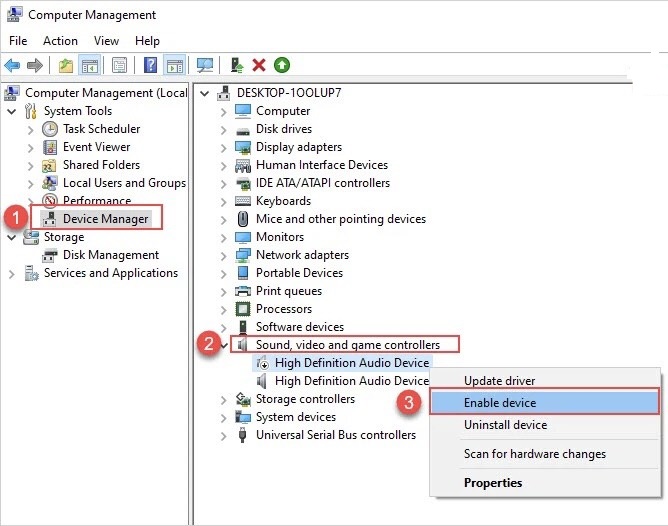Click the Mice and other pointing devices icon
The width and height of the screenshot is (668, 526).
tap(243, 219)
